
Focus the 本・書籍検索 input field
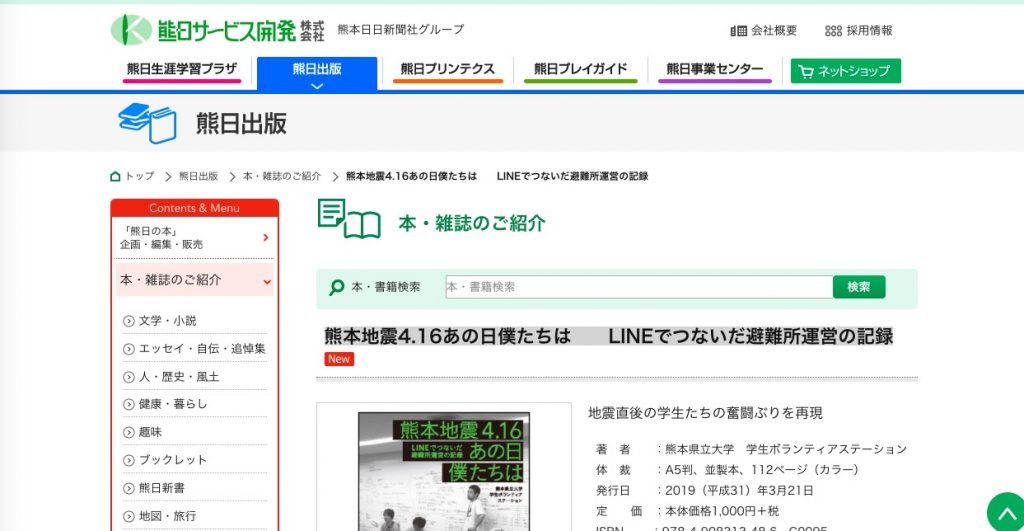pyautogui.click(x=639, y=287)
